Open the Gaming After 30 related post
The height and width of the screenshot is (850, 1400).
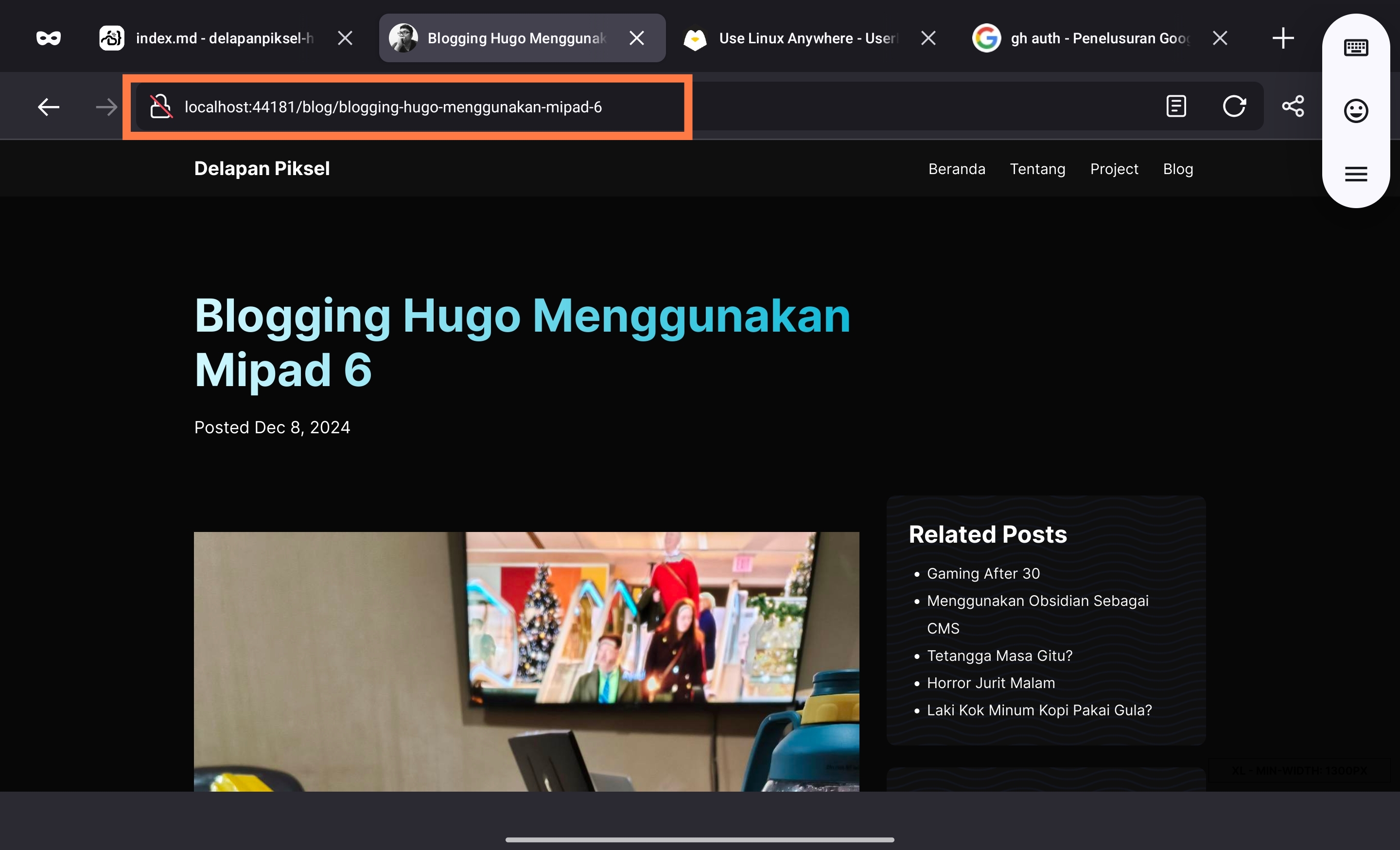[x=983, y=573]
